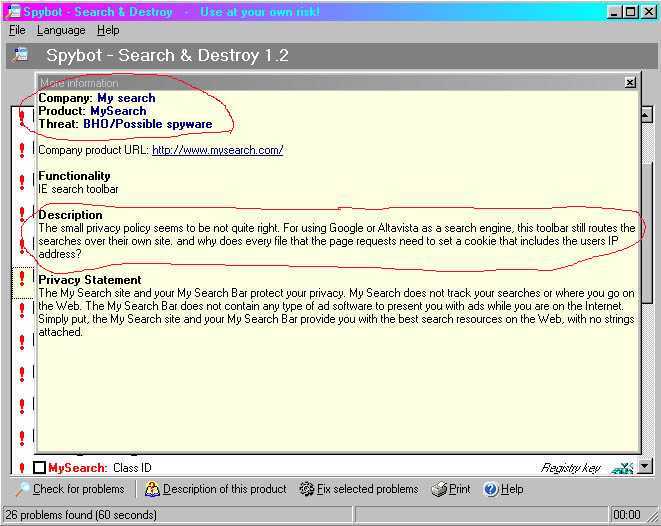Click the vertical scrollbar thumb of the results list

[647, 232]
